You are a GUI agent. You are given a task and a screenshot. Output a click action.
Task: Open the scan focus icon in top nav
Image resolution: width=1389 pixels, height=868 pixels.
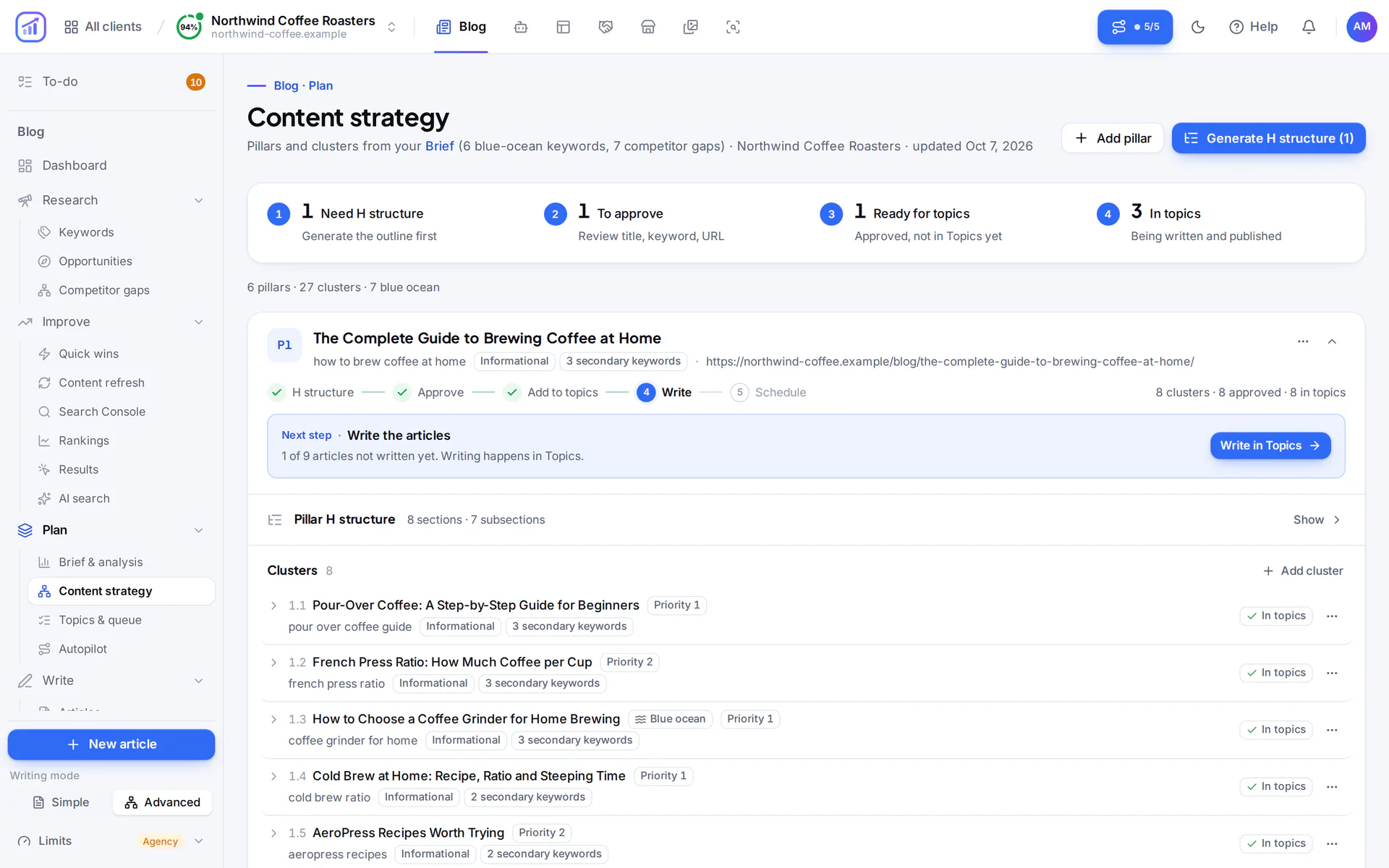point(733,27)
